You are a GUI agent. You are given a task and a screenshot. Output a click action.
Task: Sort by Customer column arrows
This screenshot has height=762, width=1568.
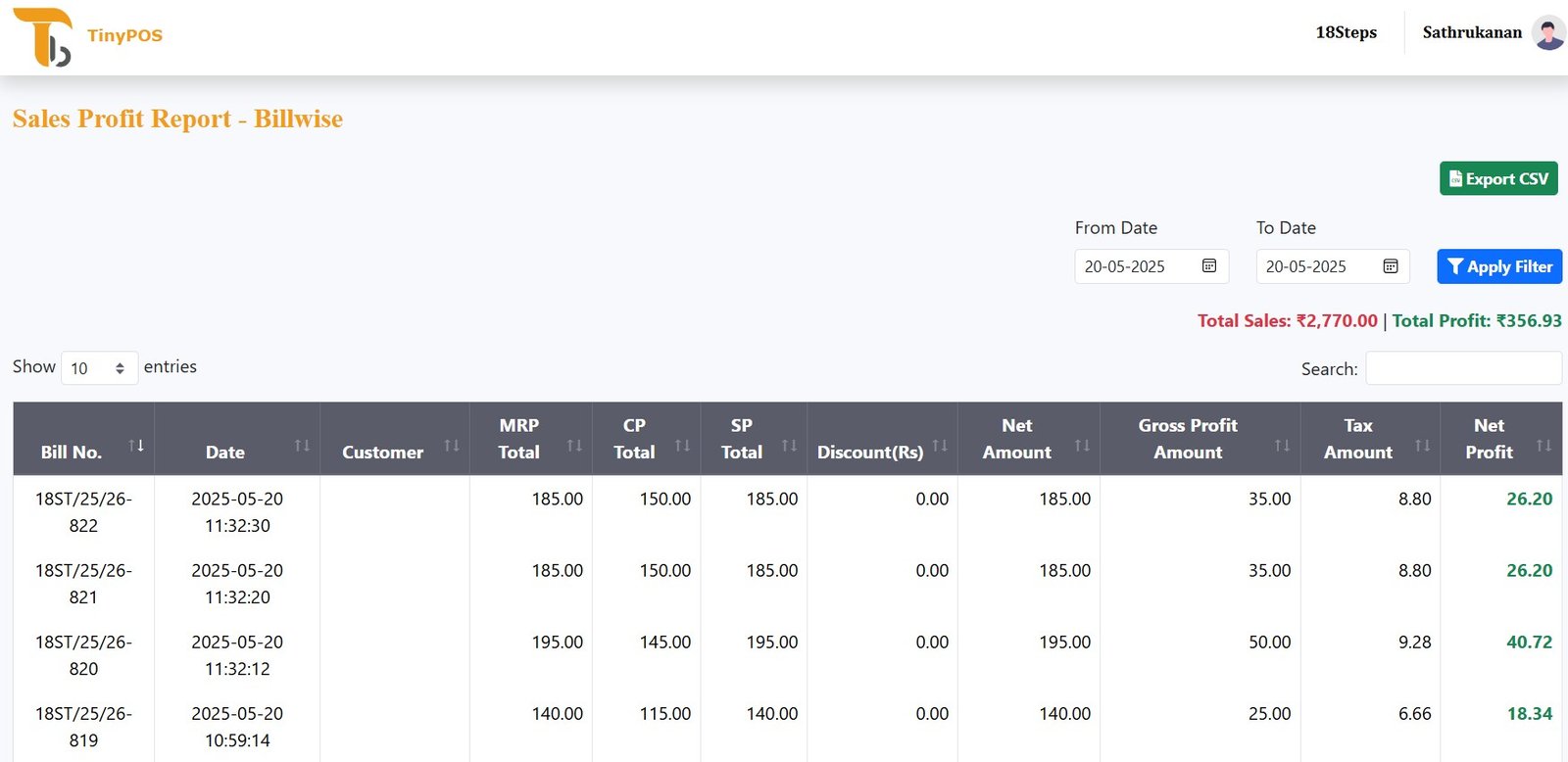(452, 446)
